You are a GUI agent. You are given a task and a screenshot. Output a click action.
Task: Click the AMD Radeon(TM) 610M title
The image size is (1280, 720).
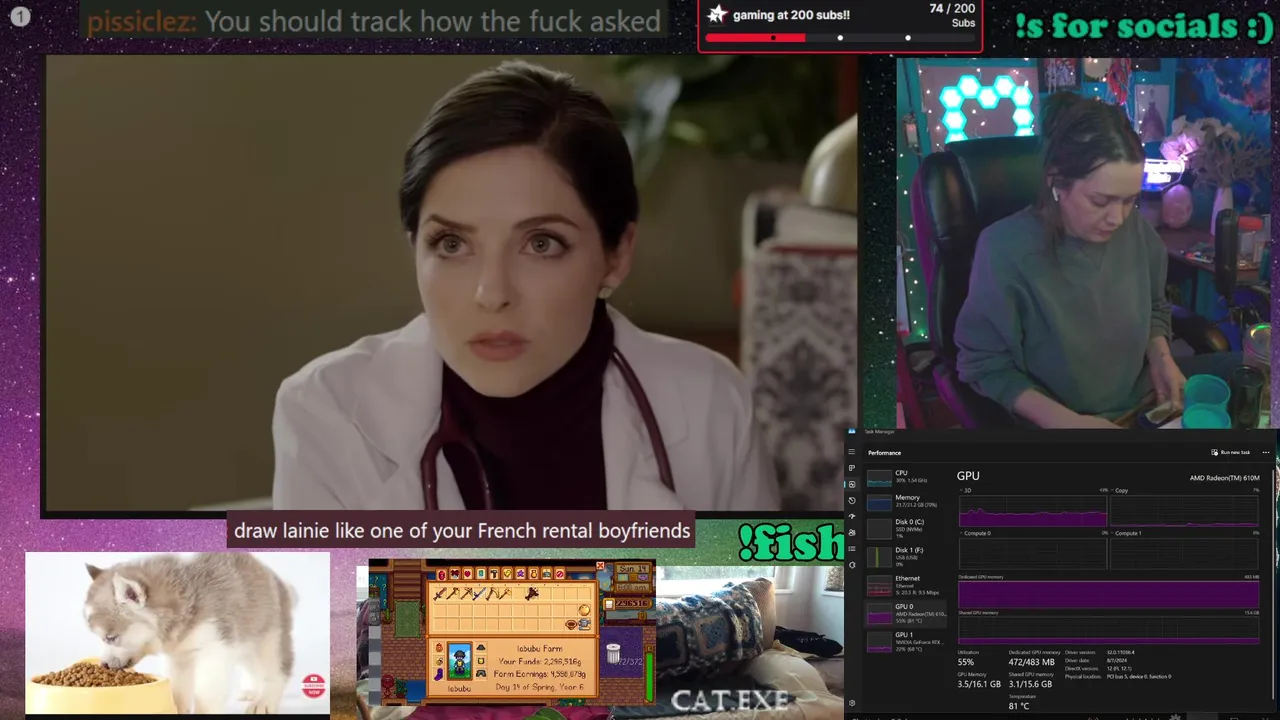coord(1225,478)
